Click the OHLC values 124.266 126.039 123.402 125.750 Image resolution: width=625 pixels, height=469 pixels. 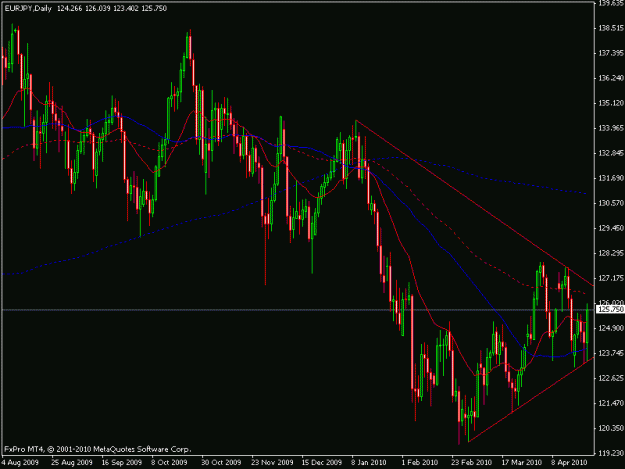point(112,8)
